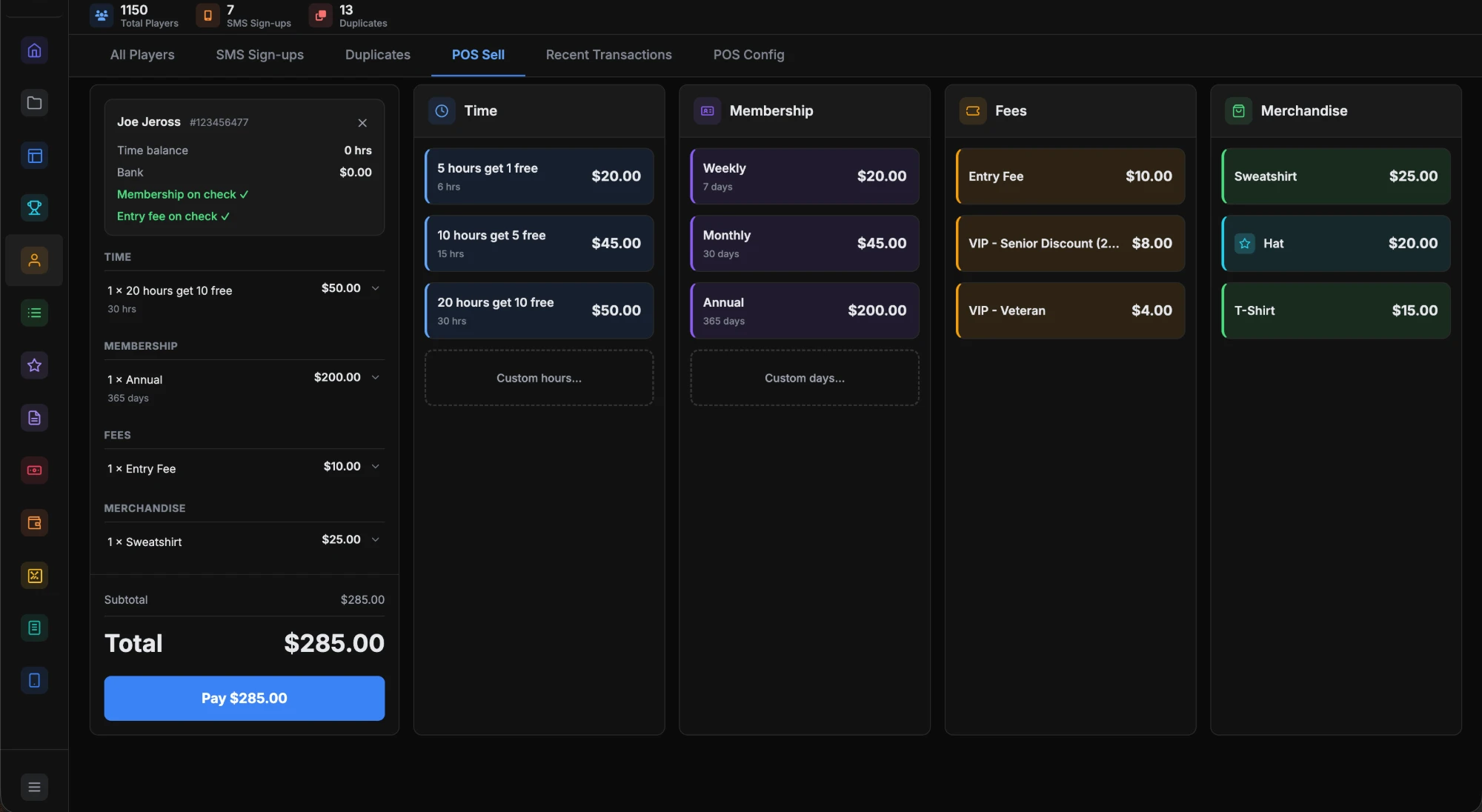Click the Entry fee on check status text
Screen dimensions: 1482x812
(x=173, y=216)
